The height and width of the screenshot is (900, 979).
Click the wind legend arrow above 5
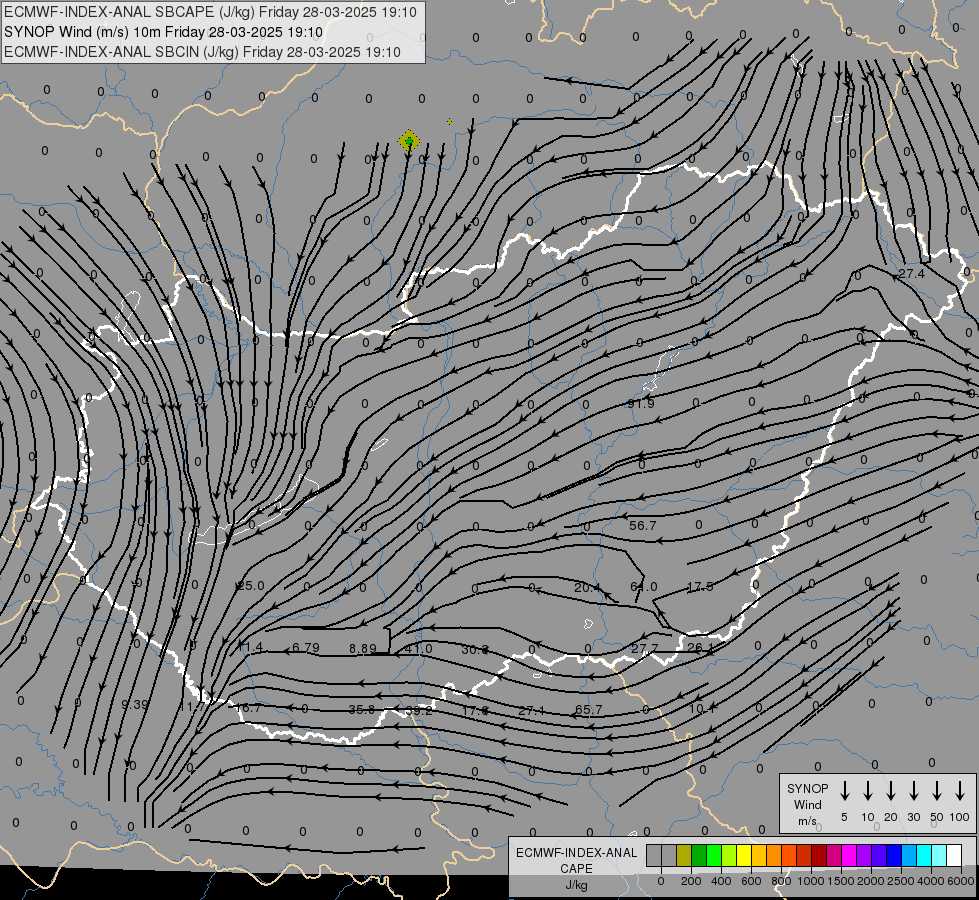[x=844, y=790]
